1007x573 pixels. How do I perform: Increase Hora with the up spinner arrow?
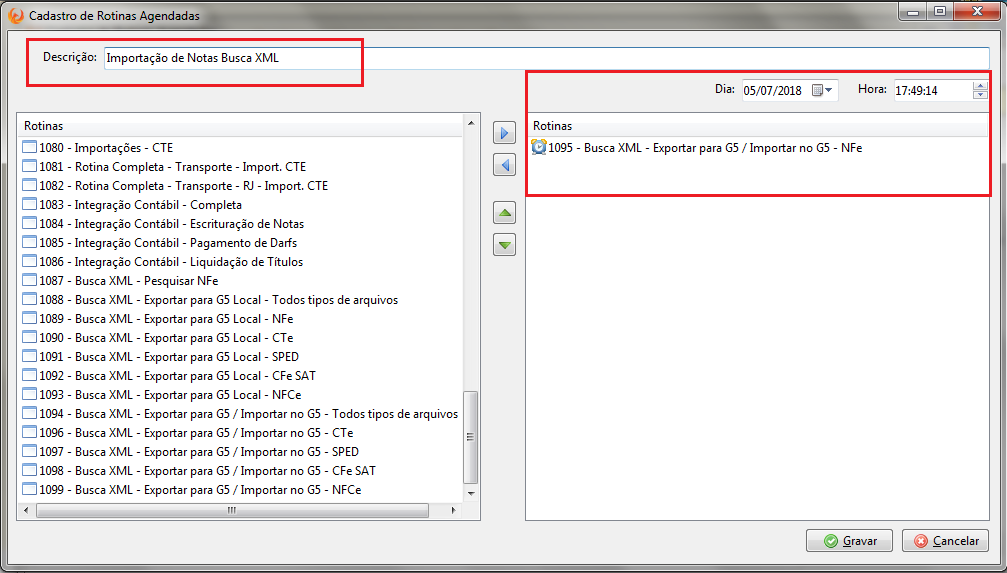980,85
